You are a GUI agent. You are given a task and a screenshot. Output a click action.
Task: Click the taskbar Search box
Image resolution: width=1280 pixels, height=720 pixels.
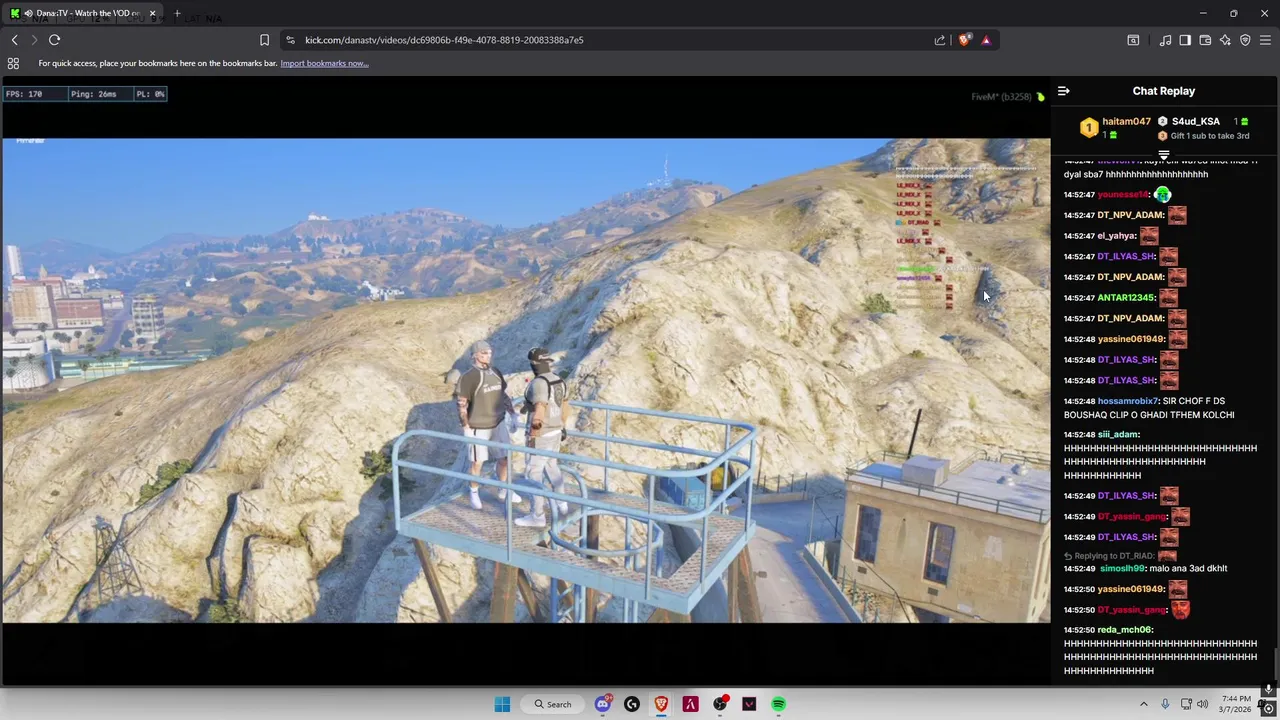[553, 704]
